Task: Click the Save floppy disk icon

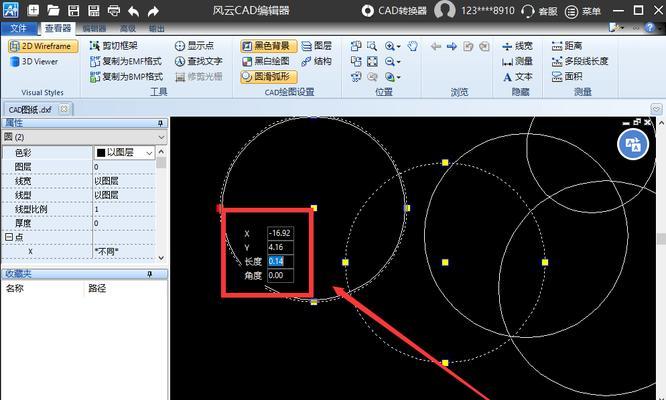Action: [x=73, y=10]
